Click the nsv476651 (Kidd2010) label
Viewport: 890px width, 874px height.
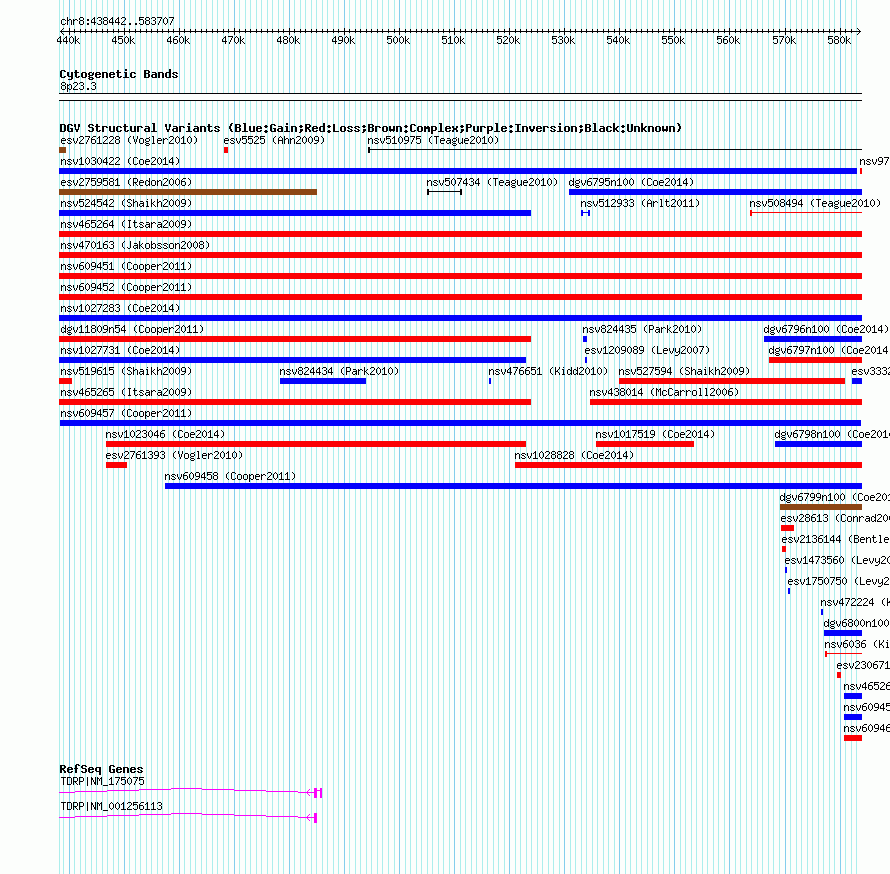(548, 371)
